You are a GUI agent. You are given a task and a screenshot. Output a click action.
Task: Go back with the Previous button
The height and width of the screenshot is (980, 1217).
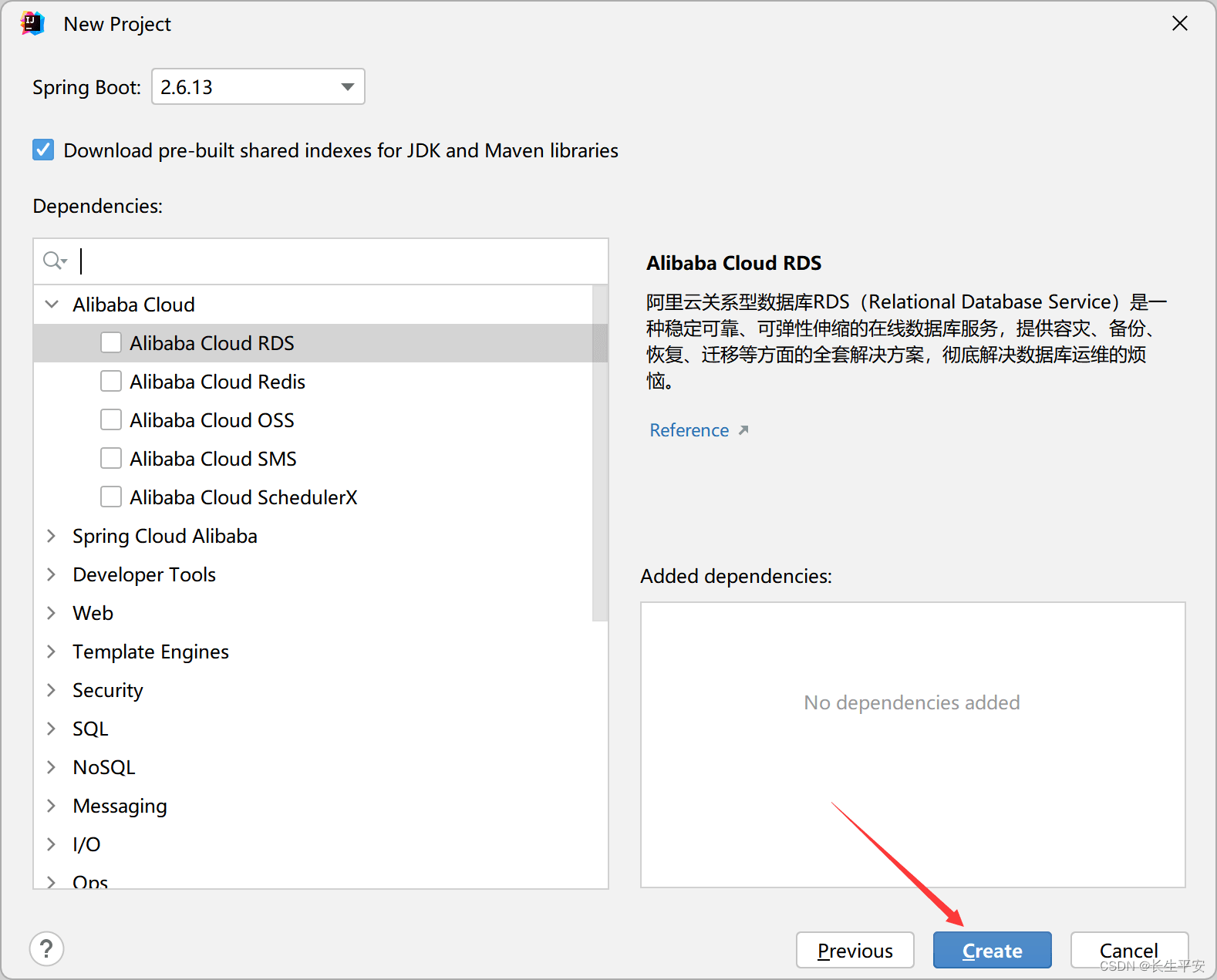(x=855, y=950)
